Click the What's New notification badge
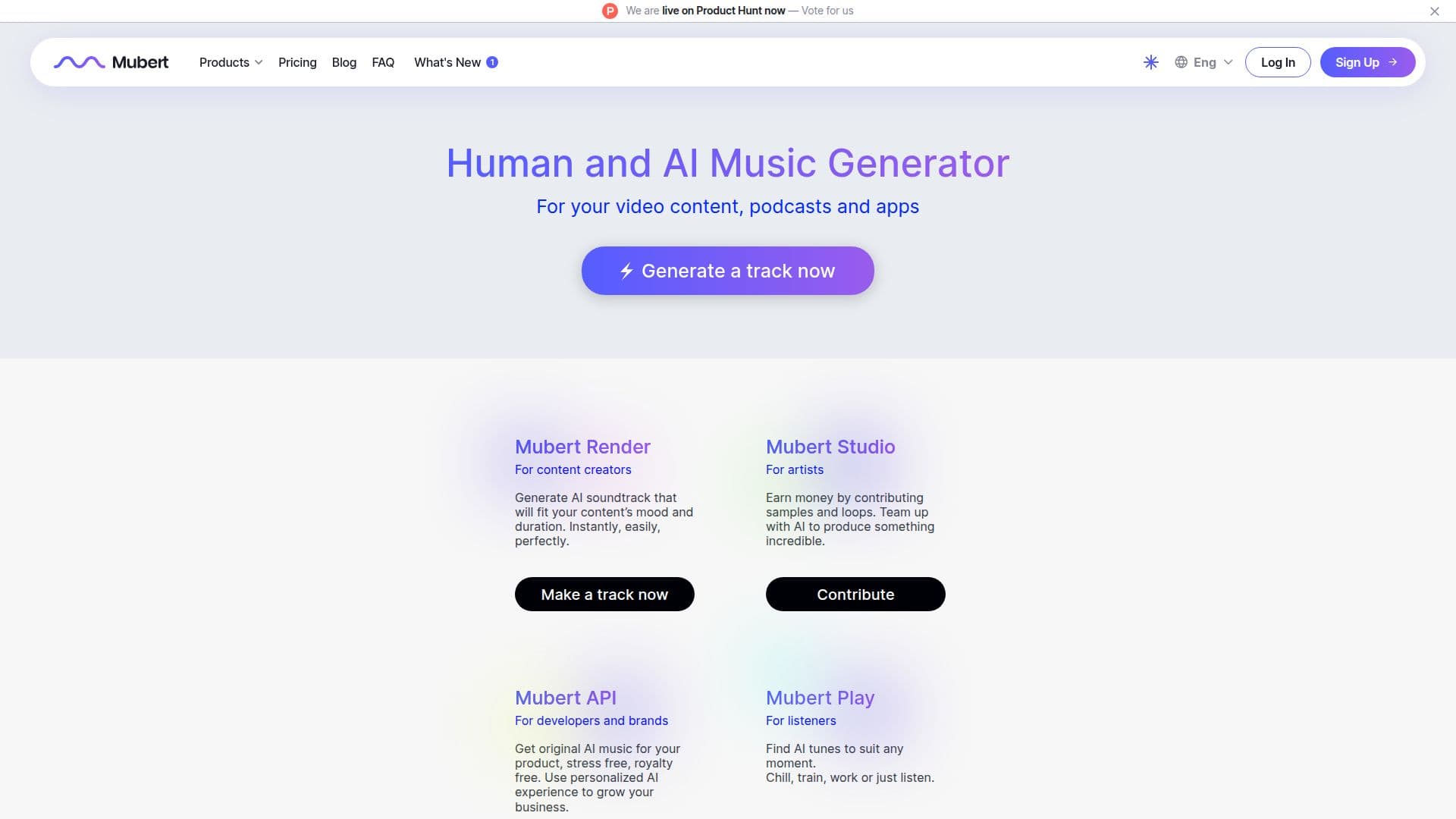The height and width of the screenshot is (819, 1456). point(492,62)
